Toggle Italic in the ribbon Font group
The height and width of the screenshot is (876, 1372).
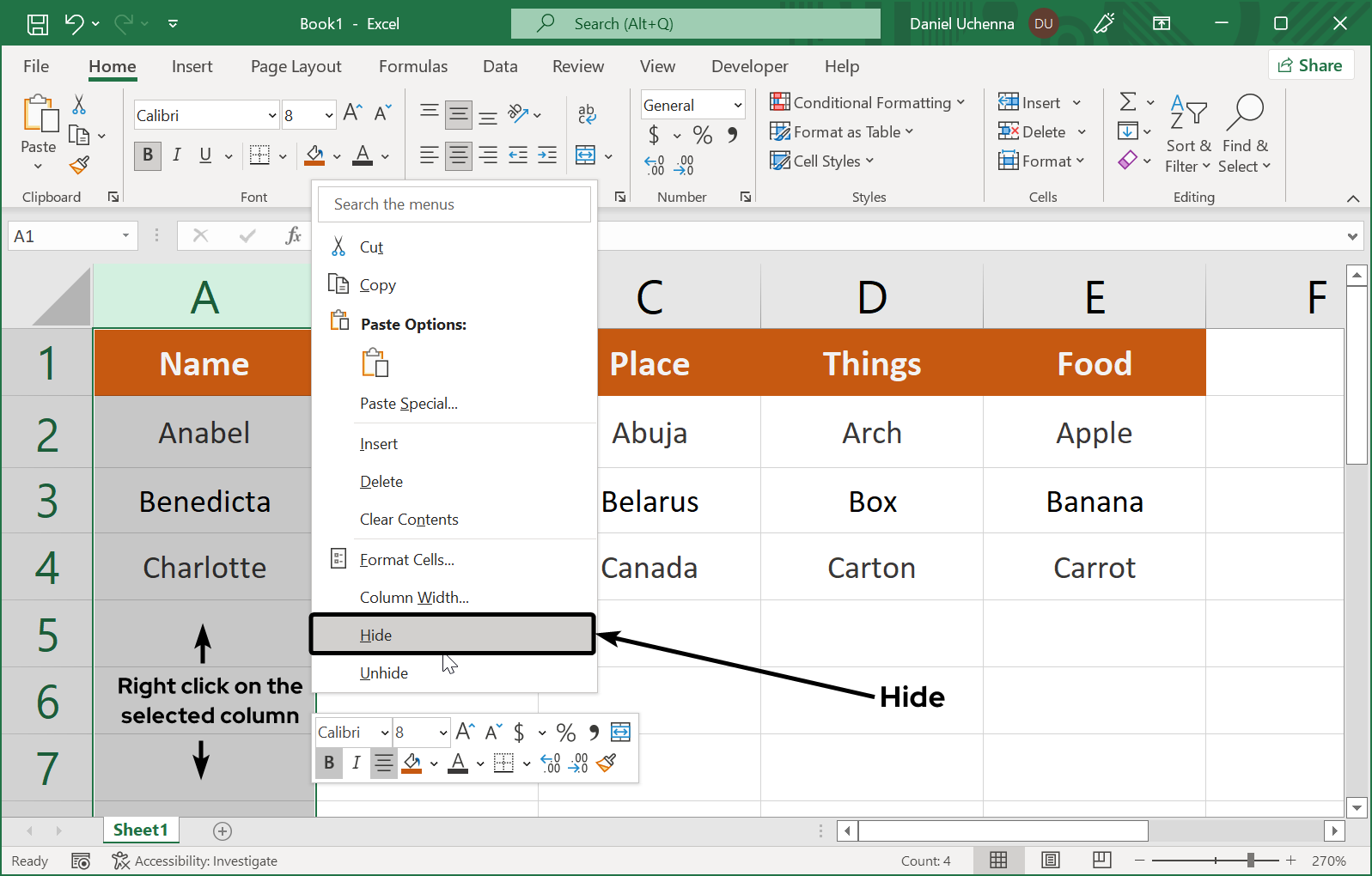[176, 155]
